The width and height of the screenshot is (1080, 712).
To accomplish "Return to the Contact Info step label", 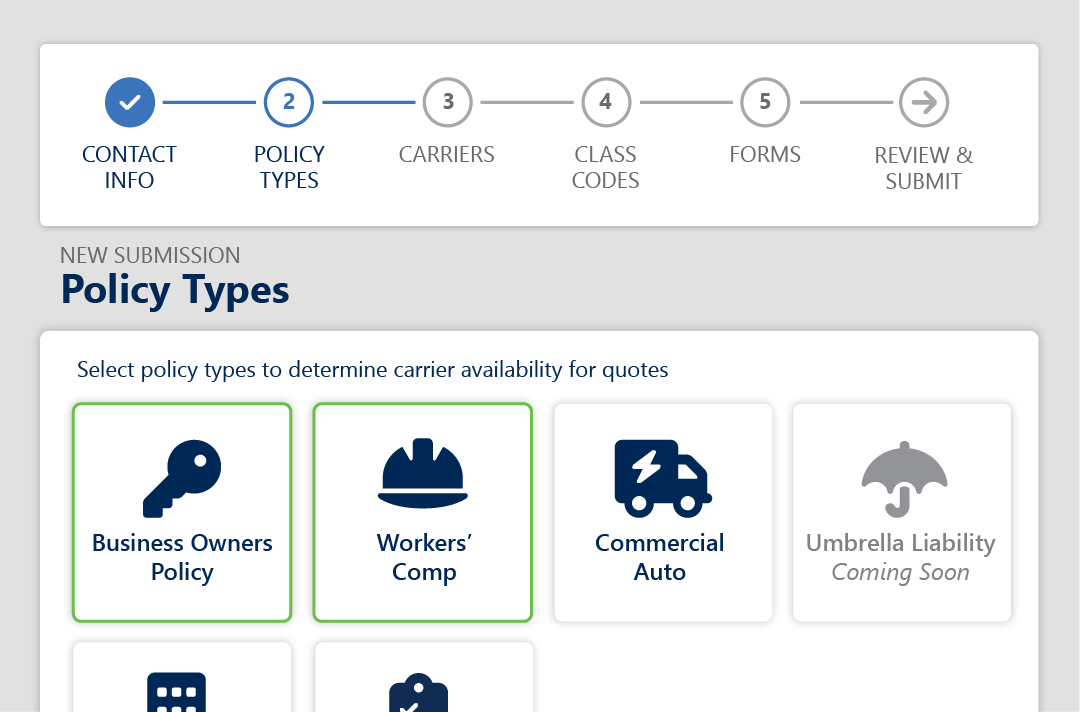I will (x=130, y=168).
